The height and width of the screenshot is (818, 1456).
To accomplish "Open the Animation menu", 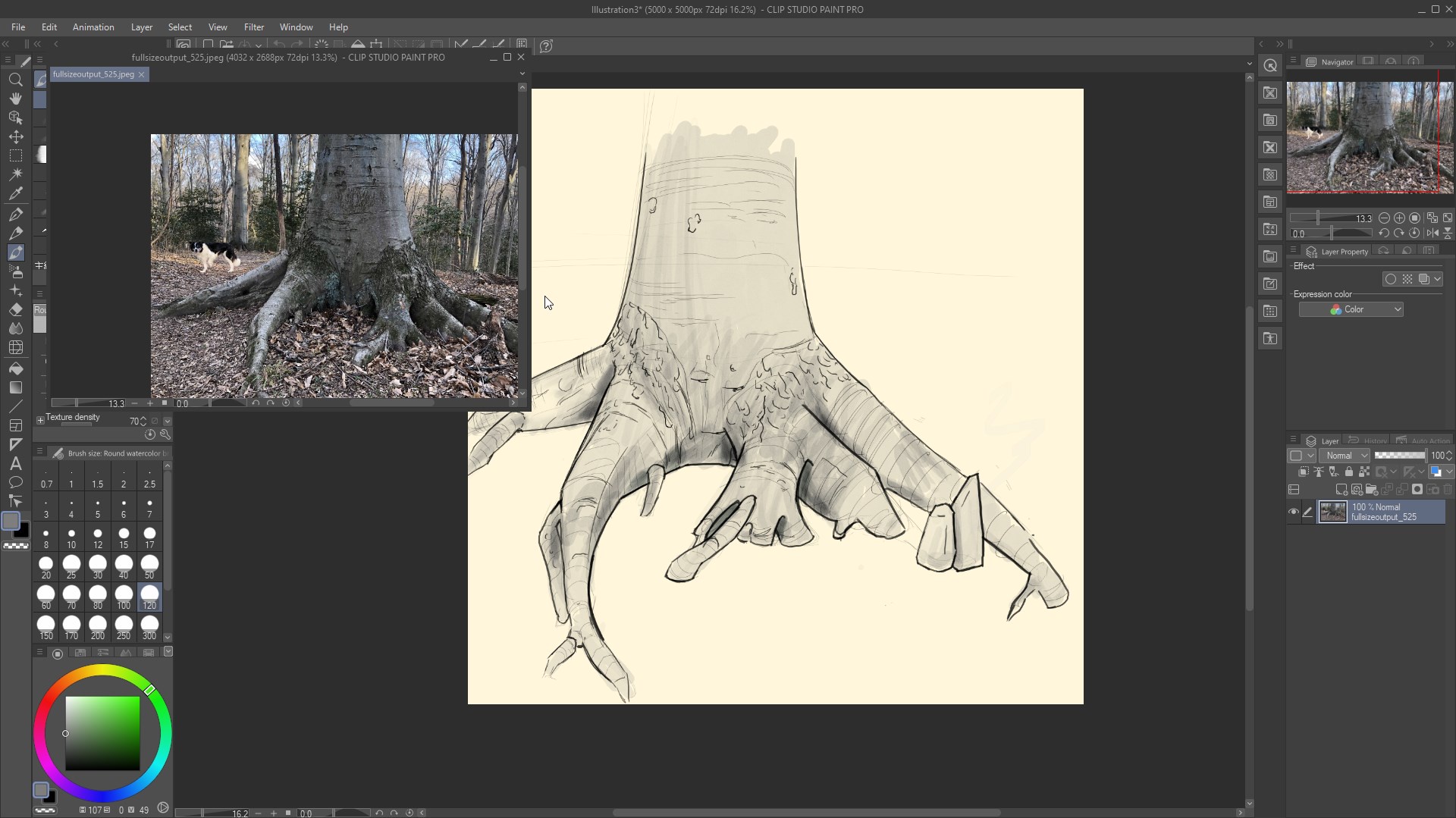I will click(x=93, y=27).
